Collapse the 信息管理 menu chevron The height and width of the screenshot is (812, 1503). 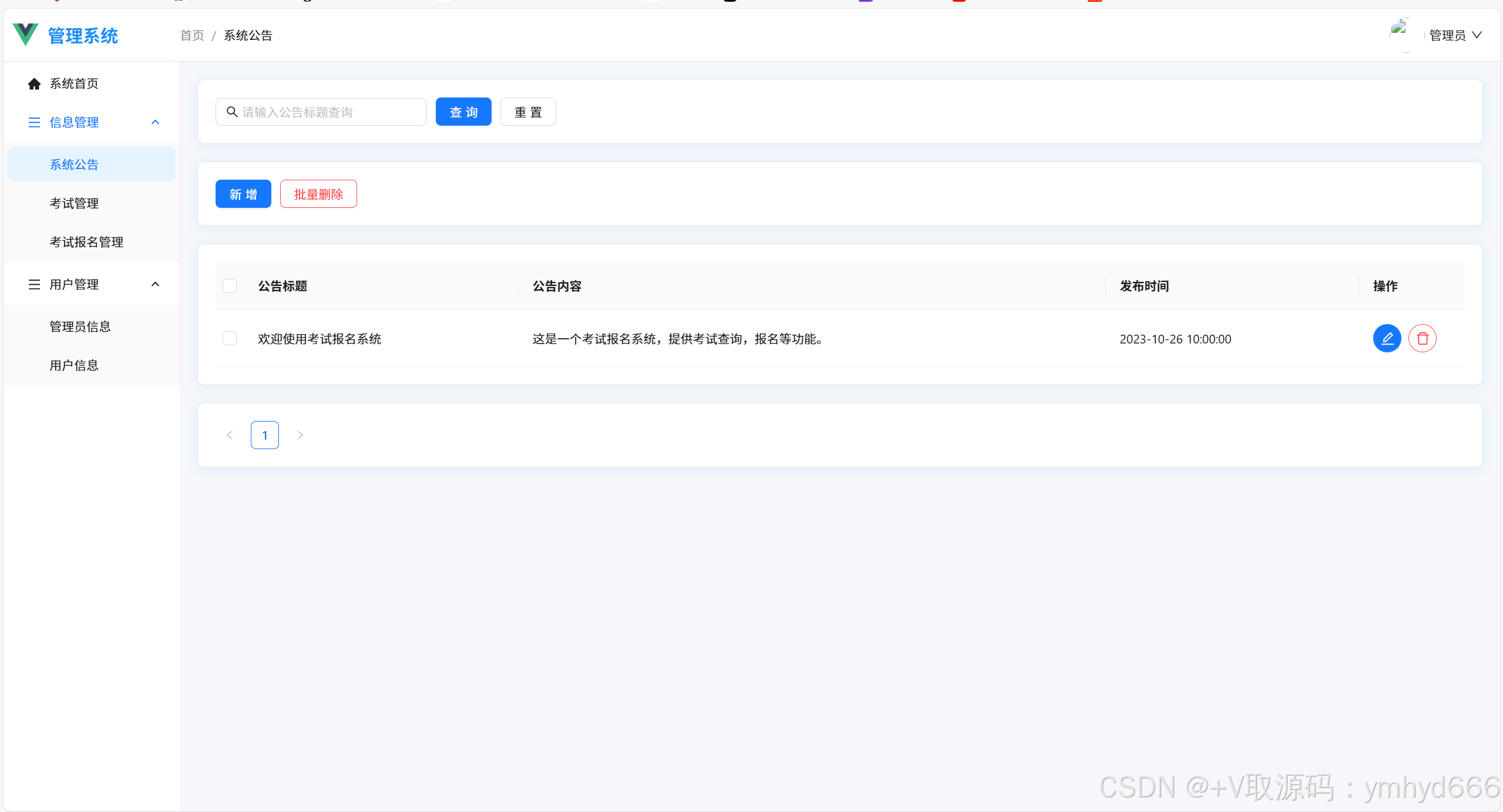(x=155, y=122)
